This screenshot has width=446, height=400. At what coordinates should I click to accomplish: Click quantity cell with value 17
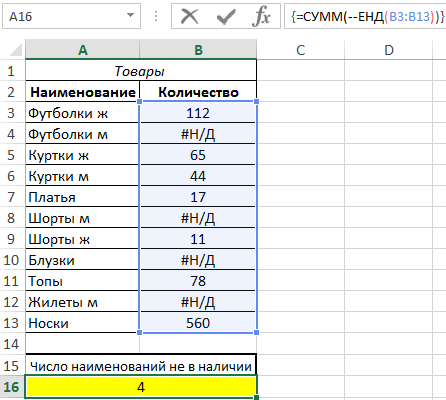(198, 197)
